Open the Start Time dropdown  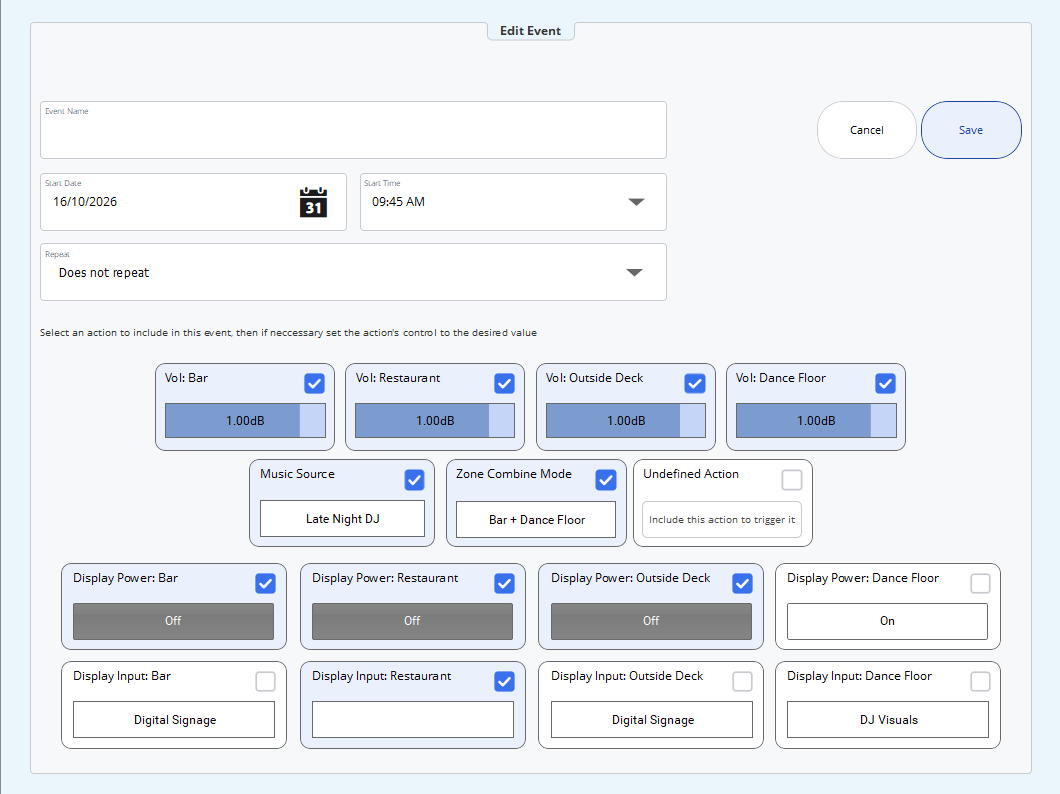click(513, 202)
